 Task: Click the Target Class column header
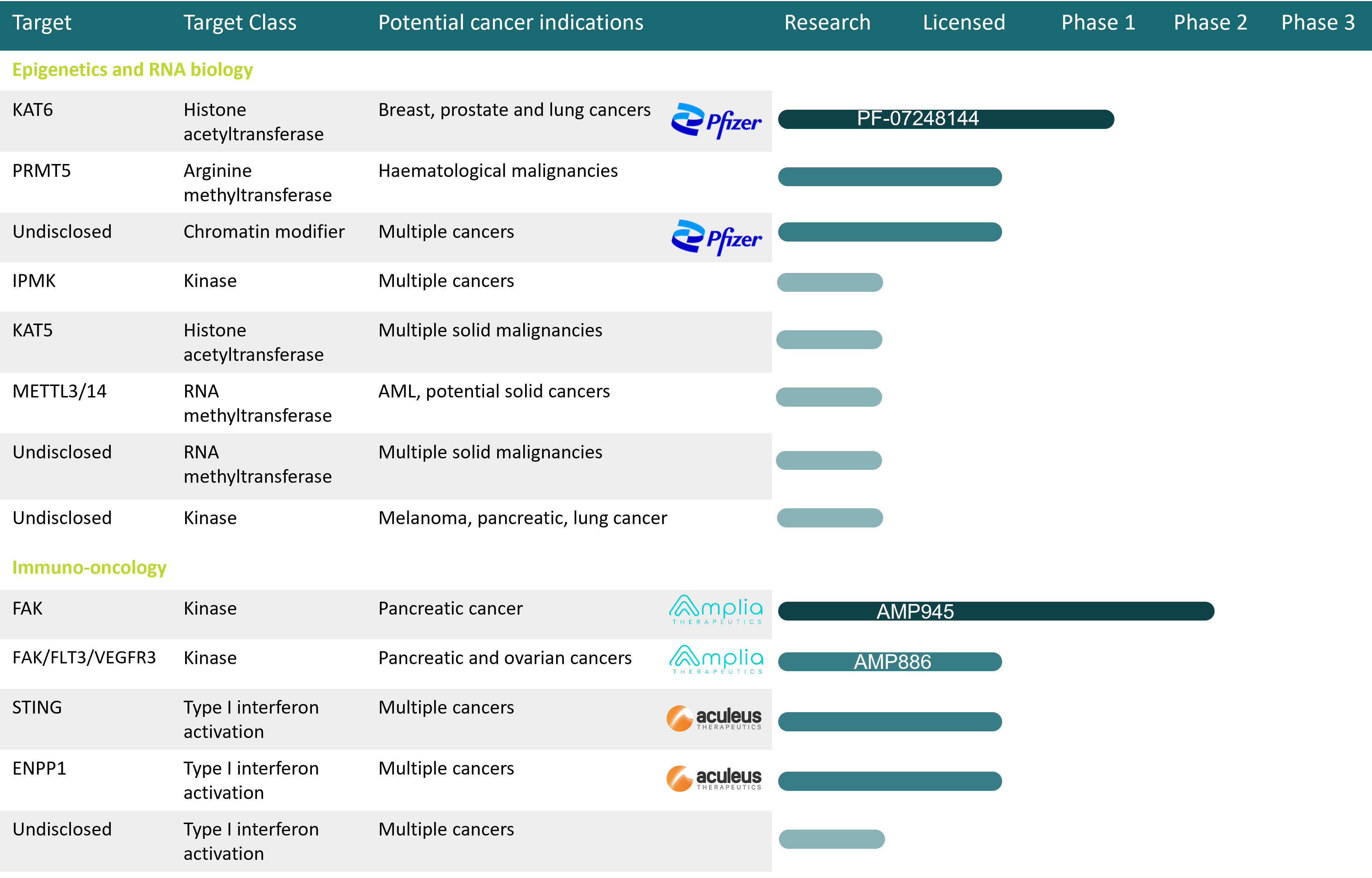tap(239, 23)
